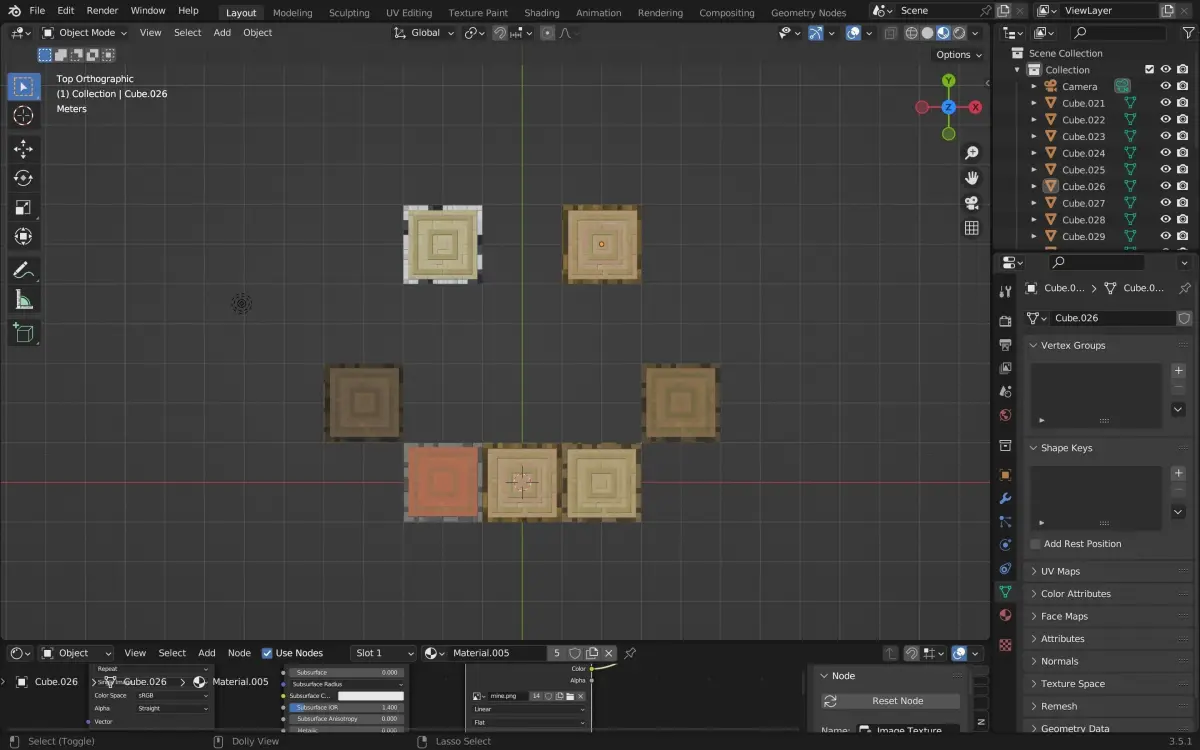Open the Output properties tab
The height and width of the screenshot is (750, 1200).
pos(1006,345)
